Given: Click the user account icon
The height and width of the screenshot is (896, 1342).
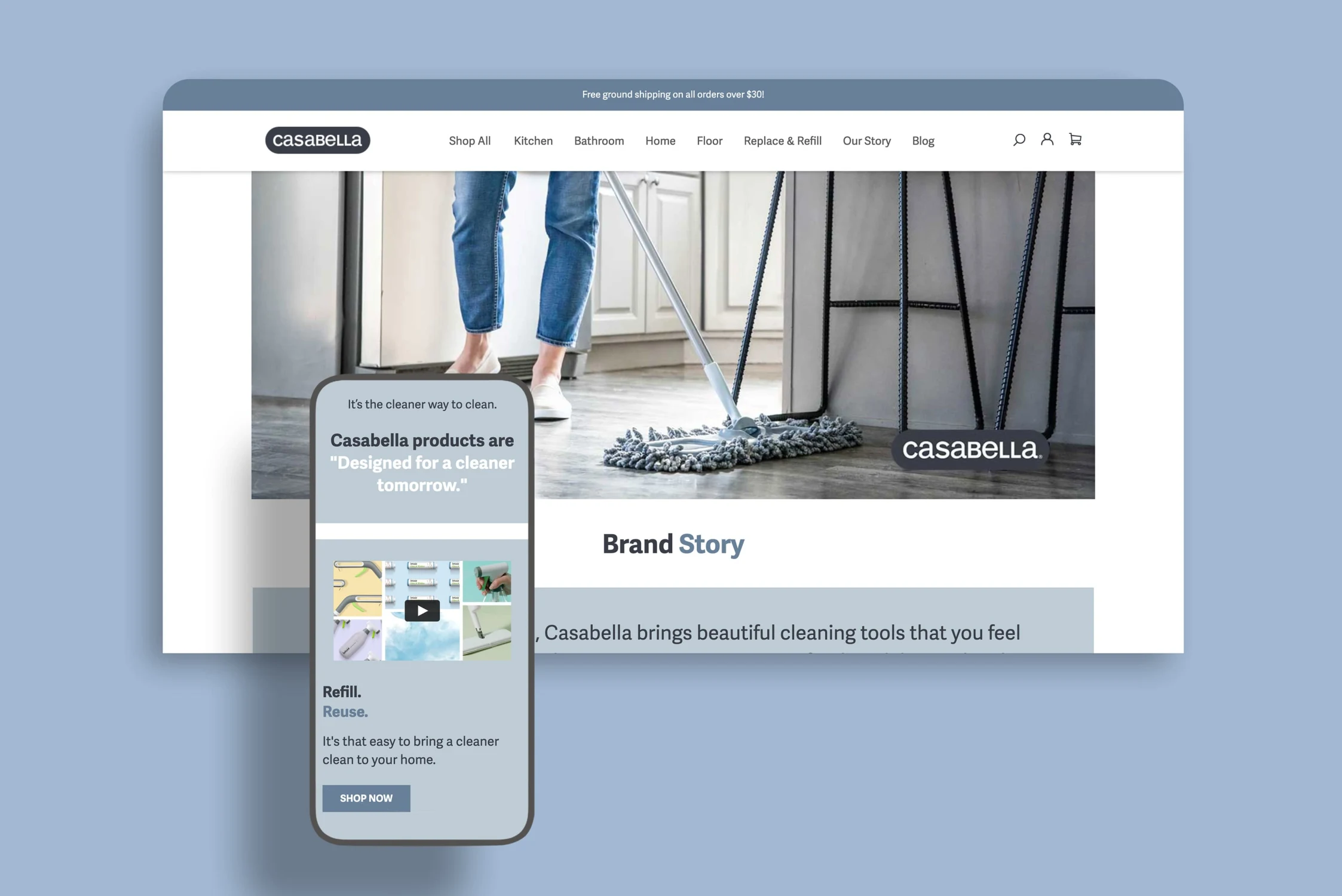Looking at the screenshot, I should click(1047, 139).
